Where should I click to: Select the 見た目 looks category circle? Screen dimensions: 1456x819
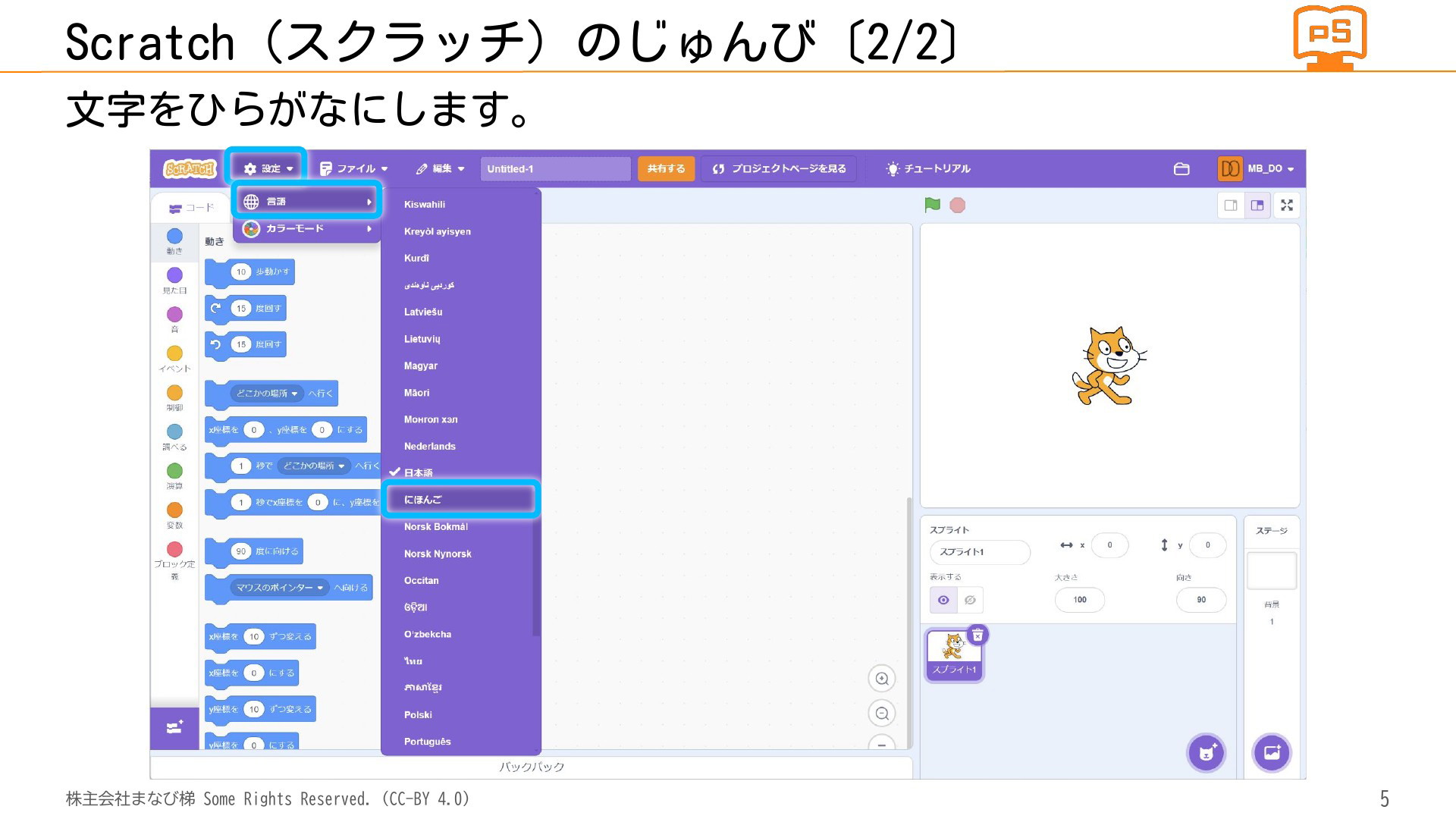[174, 275]
